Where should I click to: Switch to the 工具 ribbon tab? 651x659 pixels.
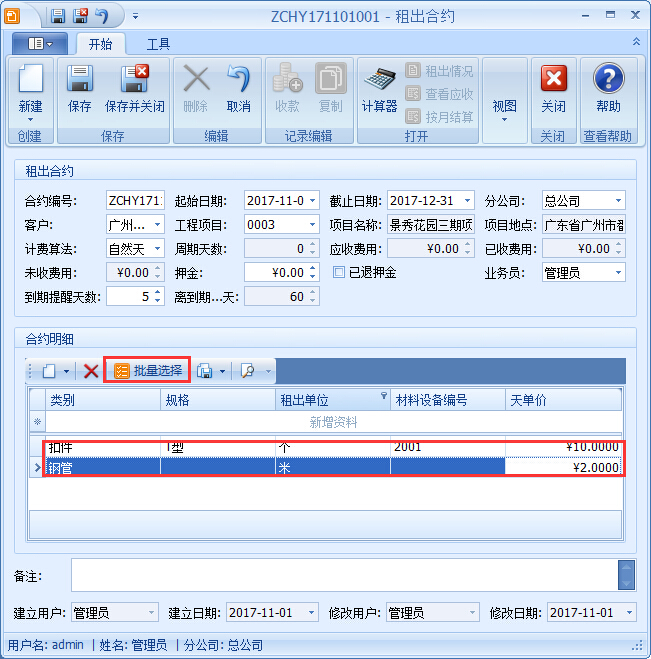pyautogui.click(x=158, y=44)
